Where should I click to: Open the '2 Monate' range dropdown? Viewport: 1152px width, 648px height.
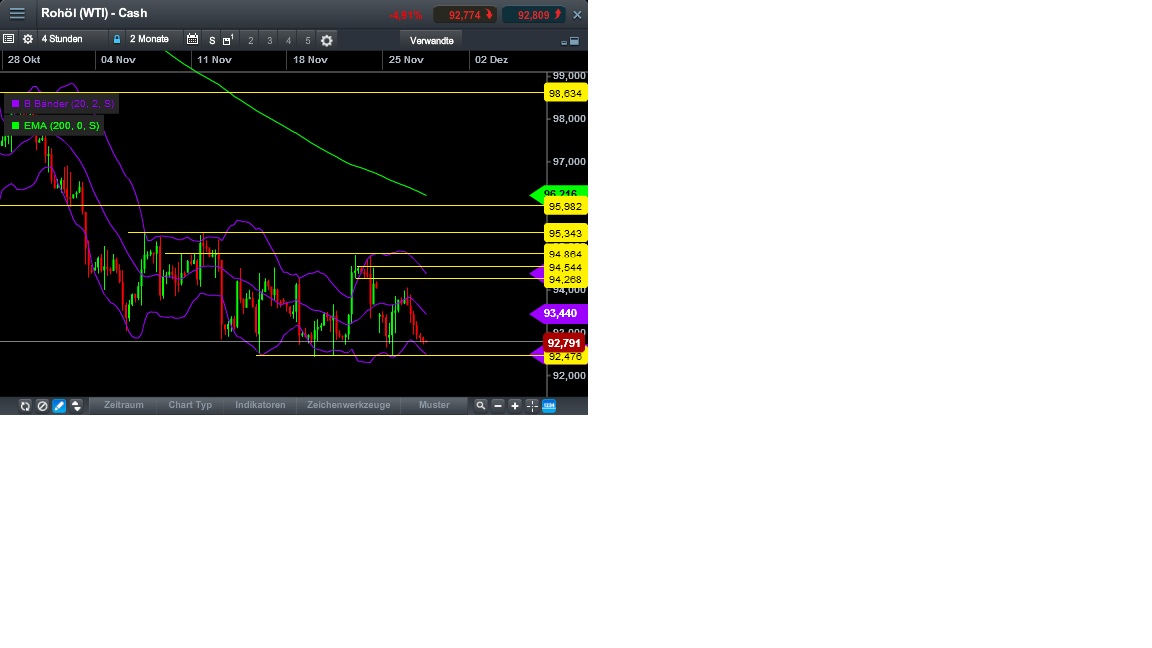point(148,40)
